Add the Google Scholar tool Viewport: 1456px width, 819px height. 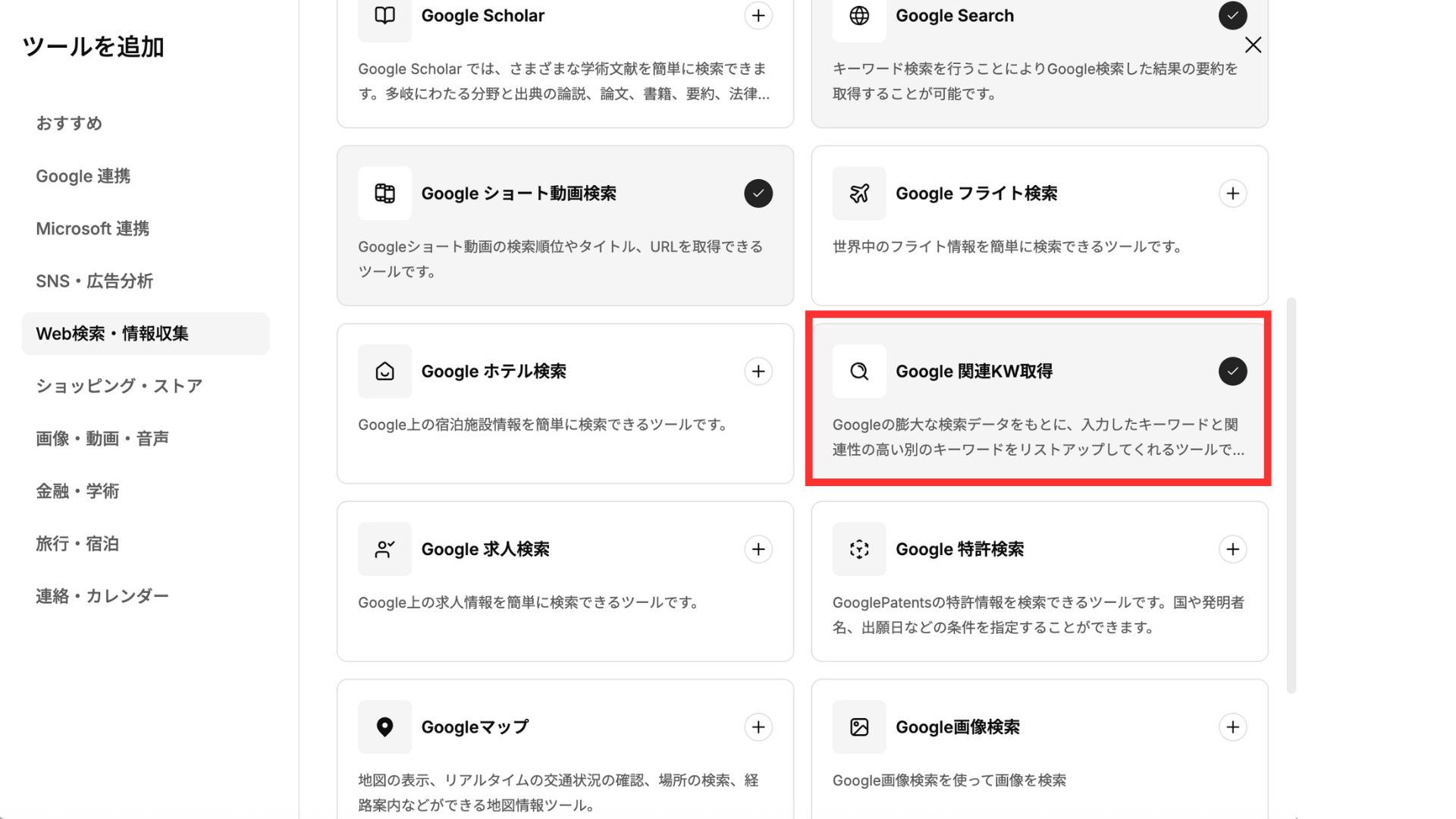(x=758, y=15)
